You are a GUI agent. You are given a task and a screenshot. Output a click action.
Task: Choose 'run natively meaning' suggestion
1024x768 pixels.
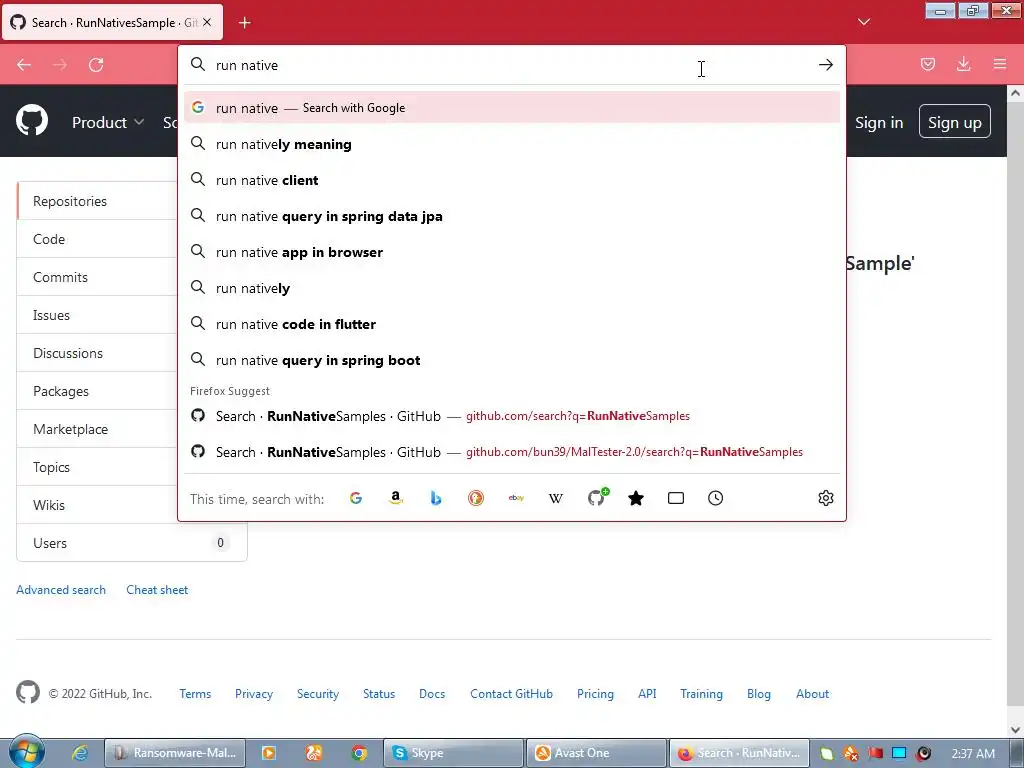coord(512,144)
